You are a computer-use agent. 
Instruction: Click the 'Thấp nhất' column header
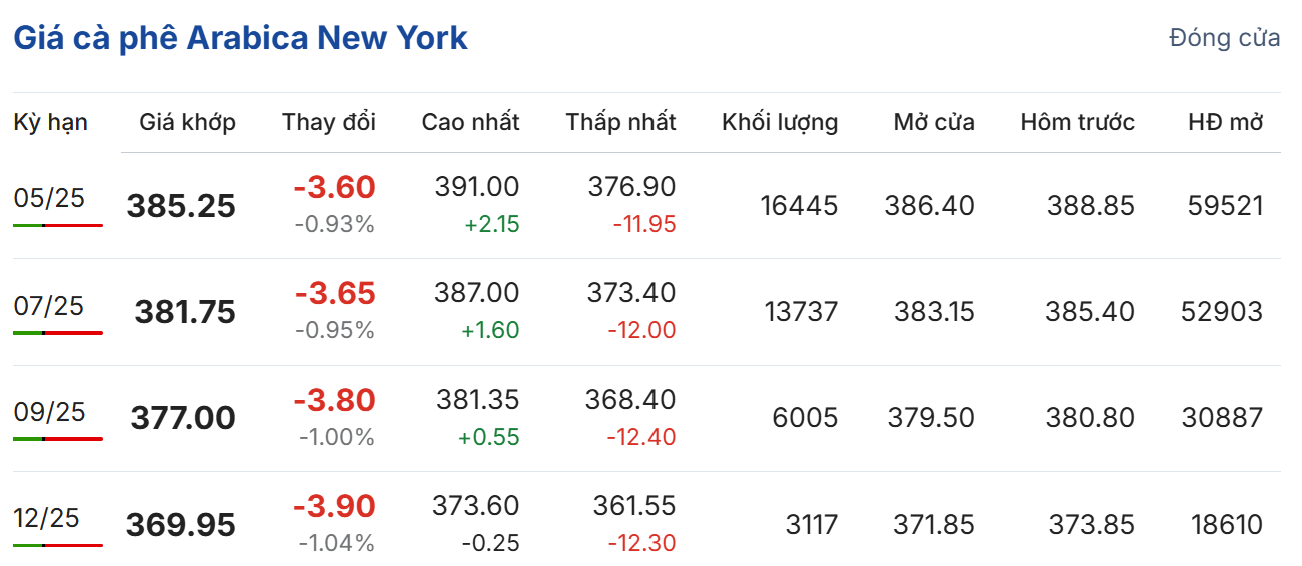point(620,123)
